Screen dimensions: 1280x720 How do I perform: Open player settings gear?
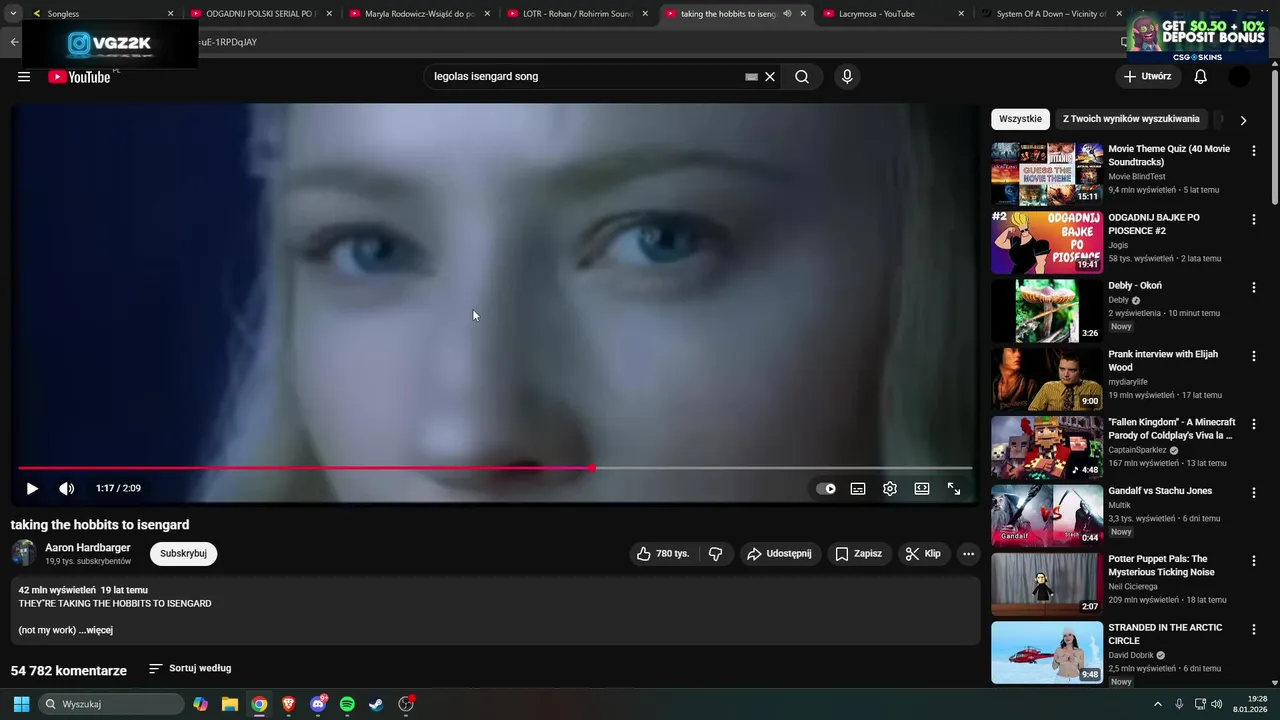[x=890, y=489]
